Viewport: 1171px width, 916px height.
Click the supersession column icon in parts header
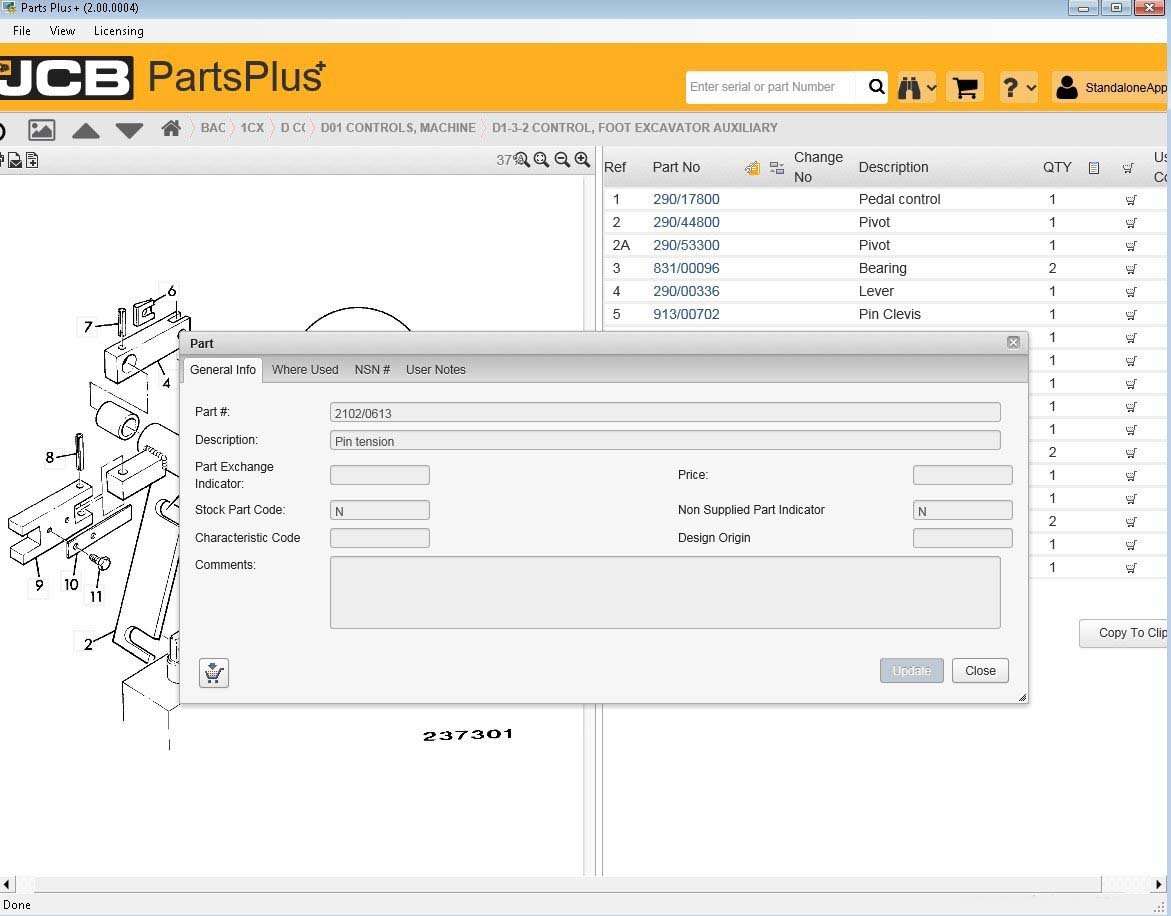[x=753, y=168]
